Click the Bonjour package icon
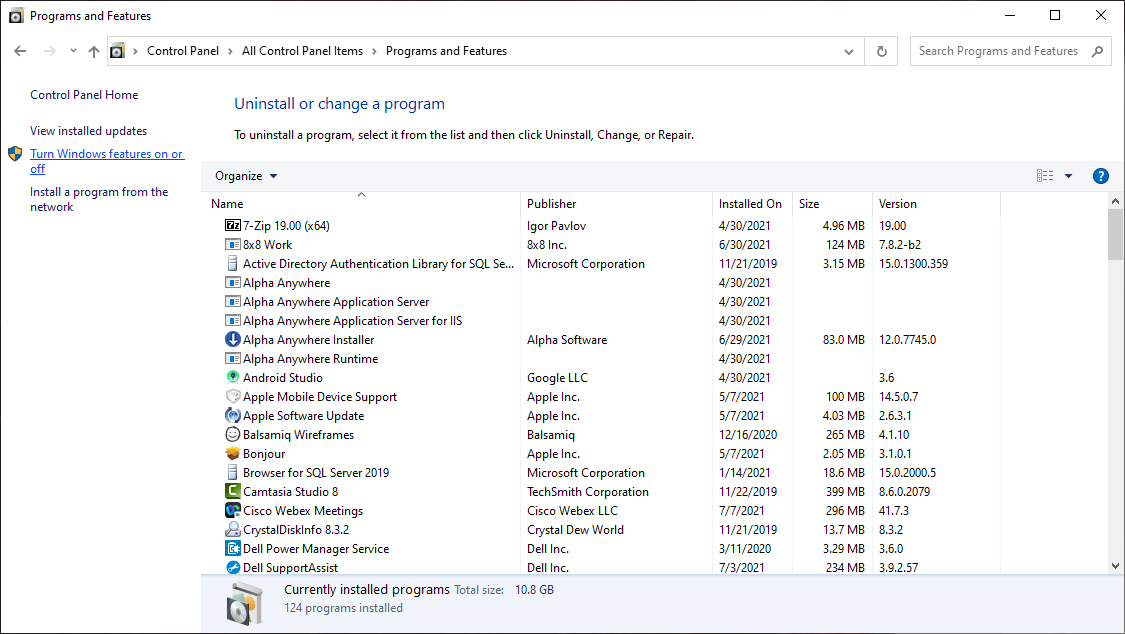The width and height of the screenshot is (1125, 634). tap(232, 453)
